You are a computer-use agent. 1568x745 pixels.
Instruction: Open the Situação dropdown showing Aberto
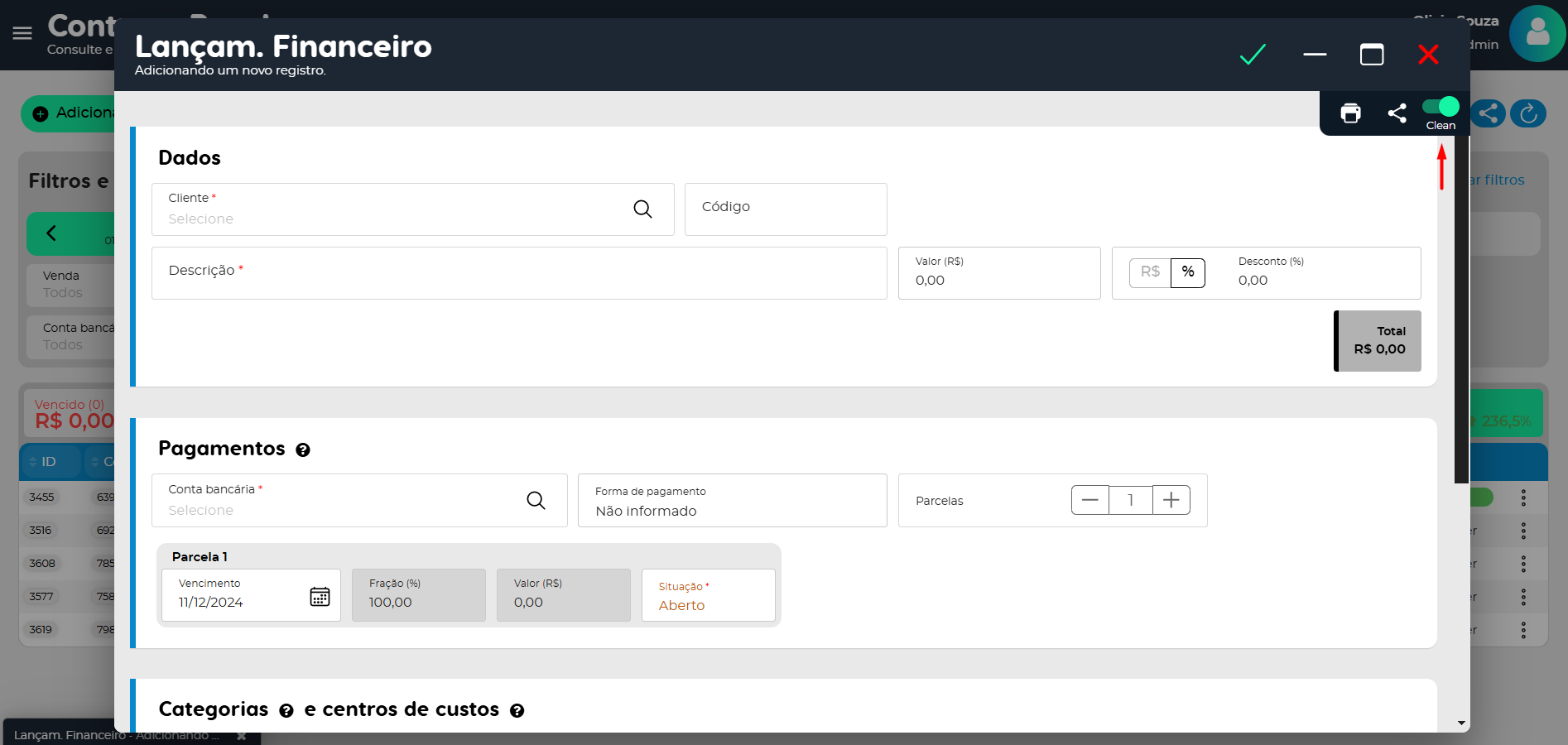(x=708, y=596)
